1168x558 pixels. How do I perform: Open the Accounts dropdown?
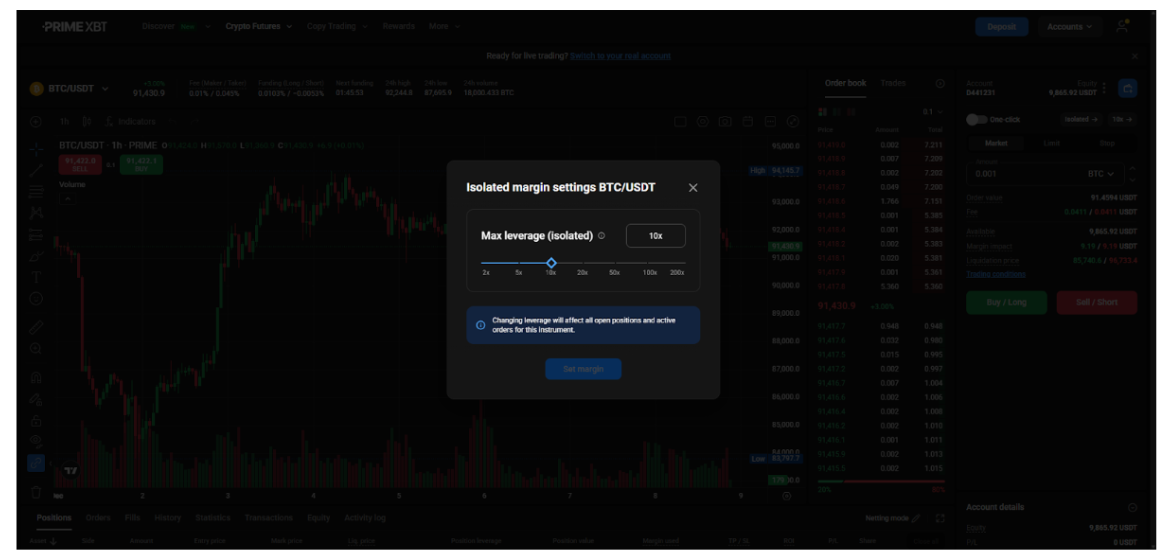click(x=1070, y=27)
